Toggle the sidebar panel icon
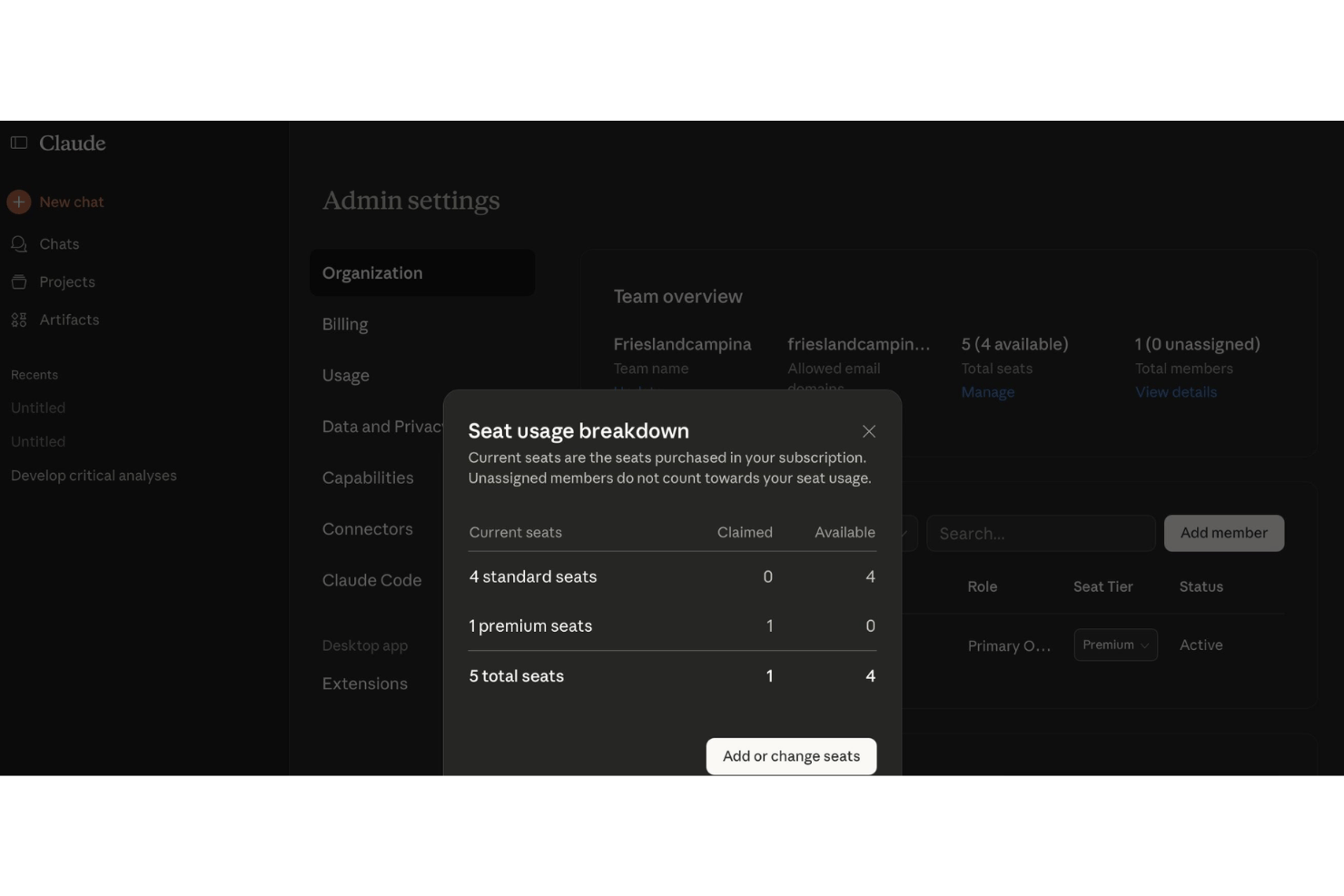 click(19, 143)
